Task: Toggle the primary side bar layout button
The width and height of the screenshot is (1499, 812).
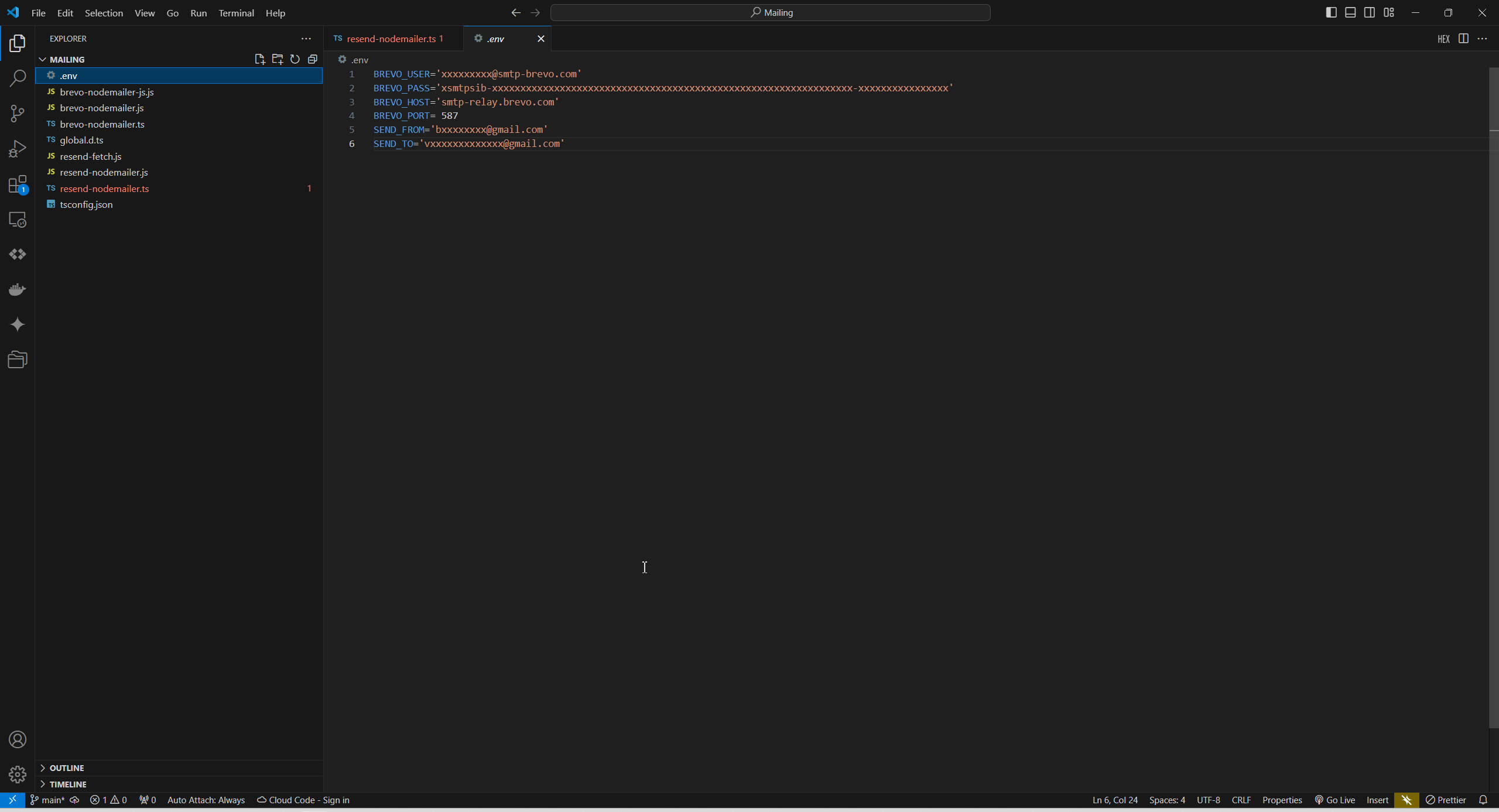Action: [1331, 13]
